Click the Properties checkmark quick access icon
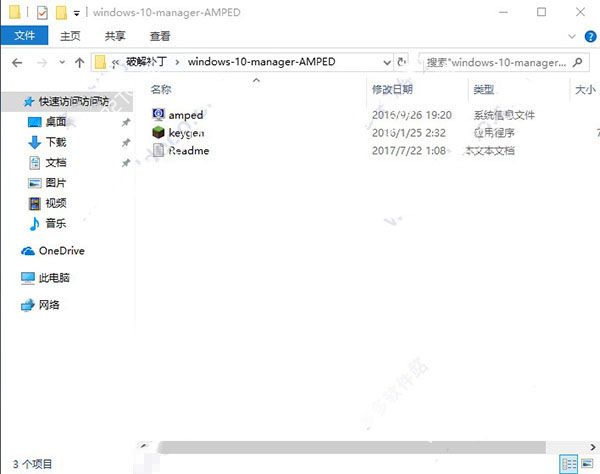Viewport: 600px width, 474px height. pyautogui.click(x=42, y=13)
